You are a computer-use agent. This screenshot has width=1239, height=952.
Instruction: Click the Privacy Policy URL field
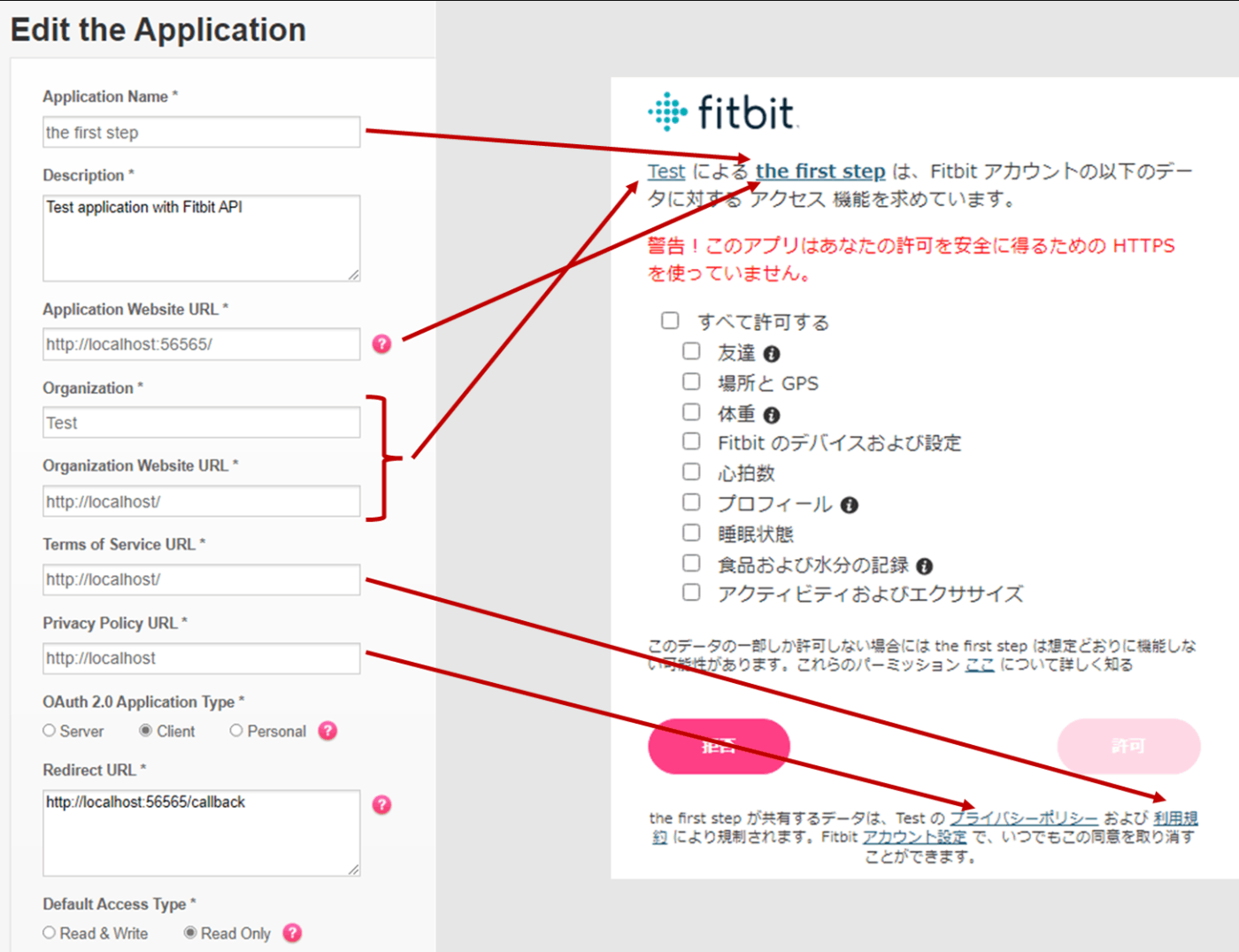(x=202, y=658)
